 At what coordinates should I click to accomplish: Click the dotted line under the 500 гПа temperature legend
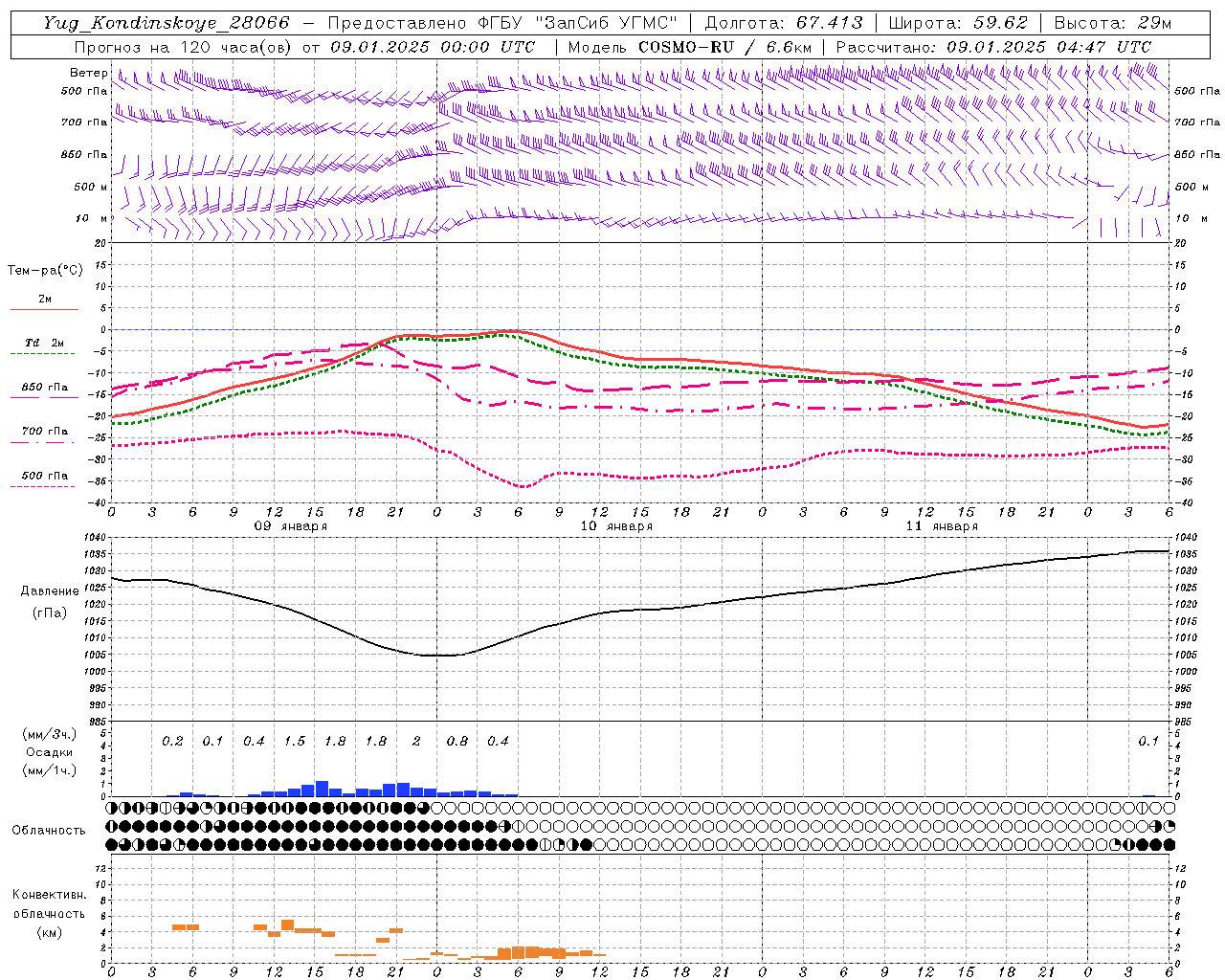click(x=44, y=487)
